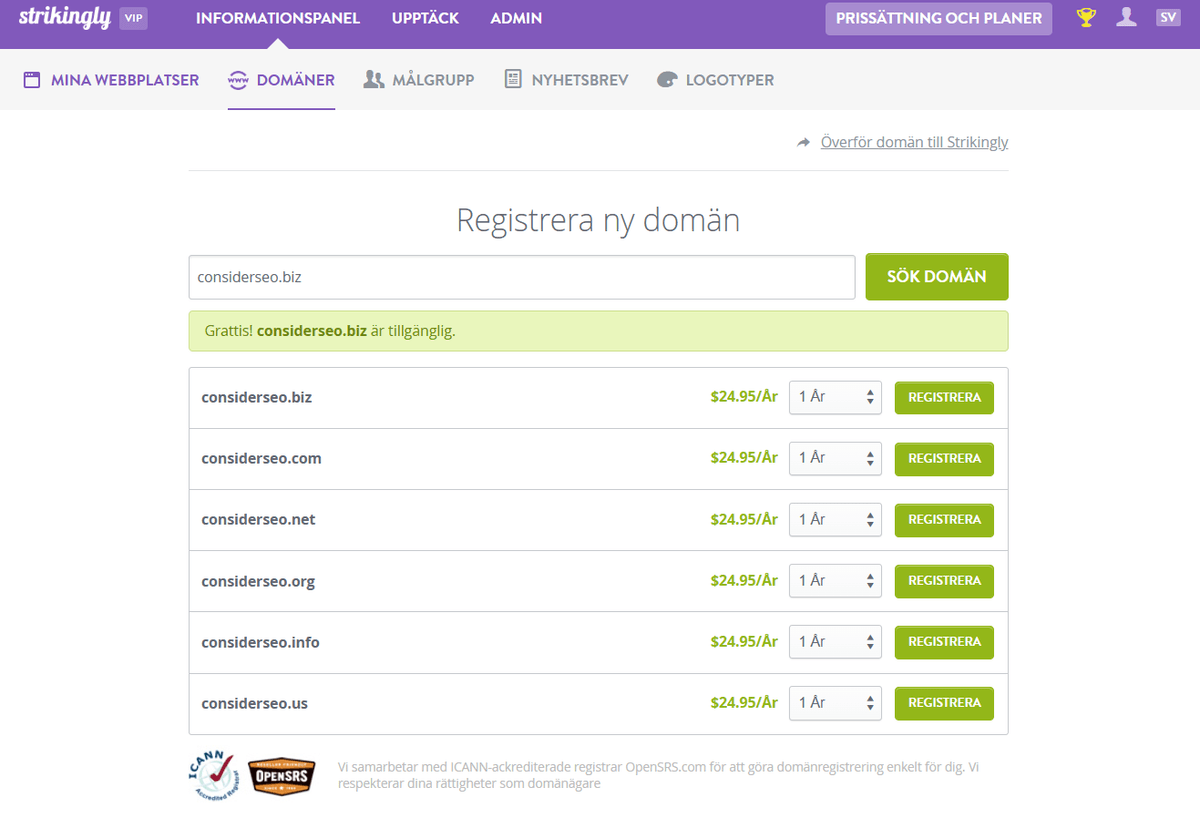Screen dimensions: 1200x826
Task: Click the domain search input field
Action: pyautogui.click(x=522, y=277)
